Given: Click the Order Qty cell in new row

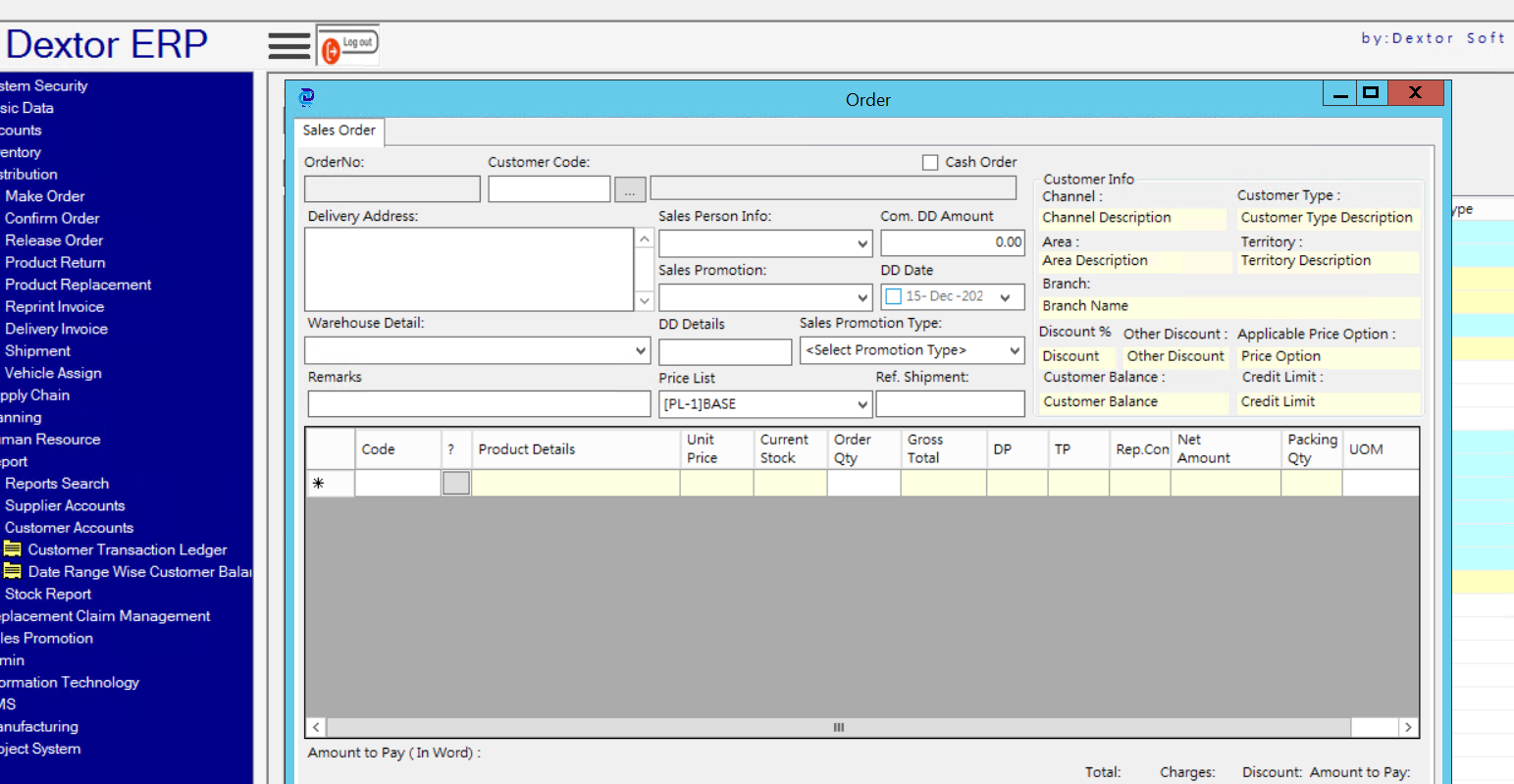Looking at the screenshot, I should [x=864, y=483].
